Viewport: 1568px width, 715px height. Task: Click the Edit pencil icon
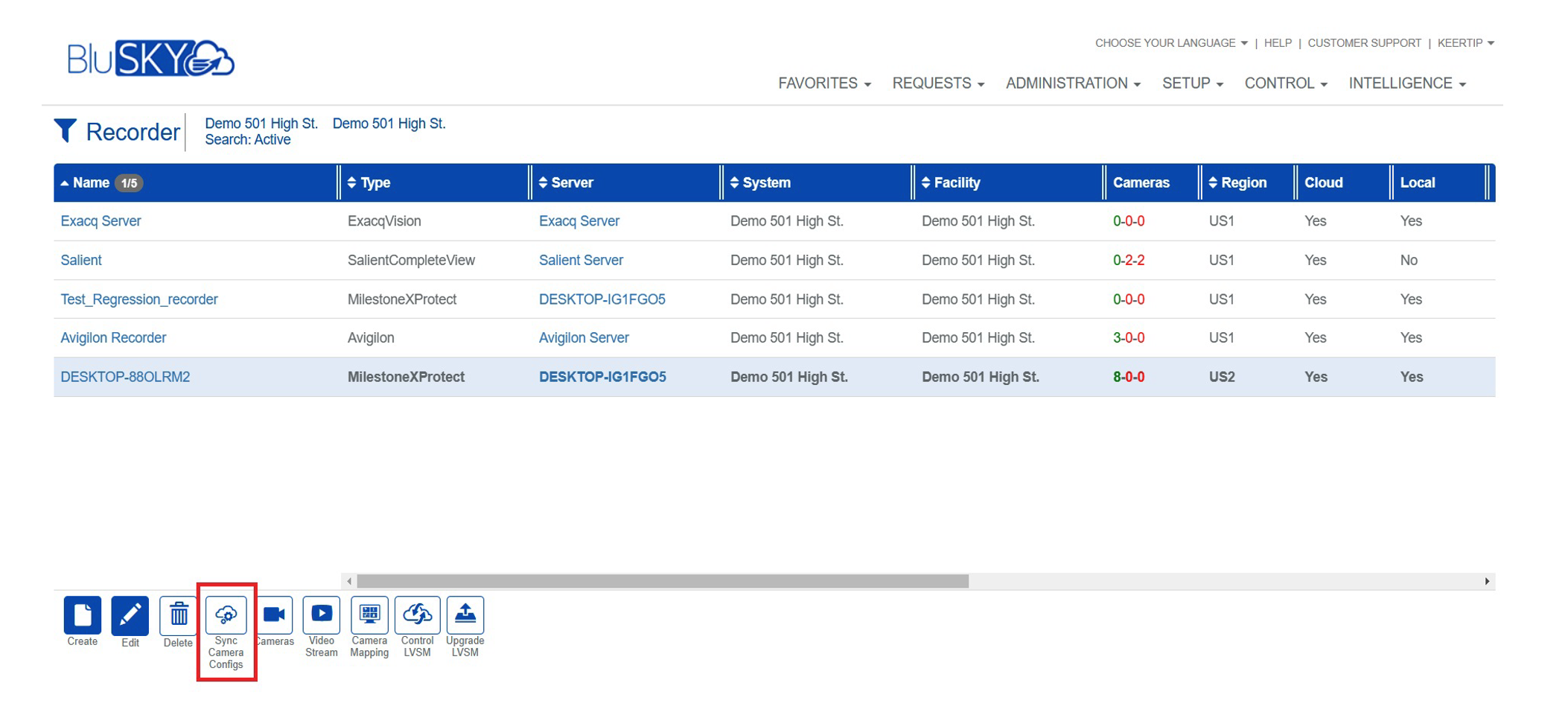(130, 615)
